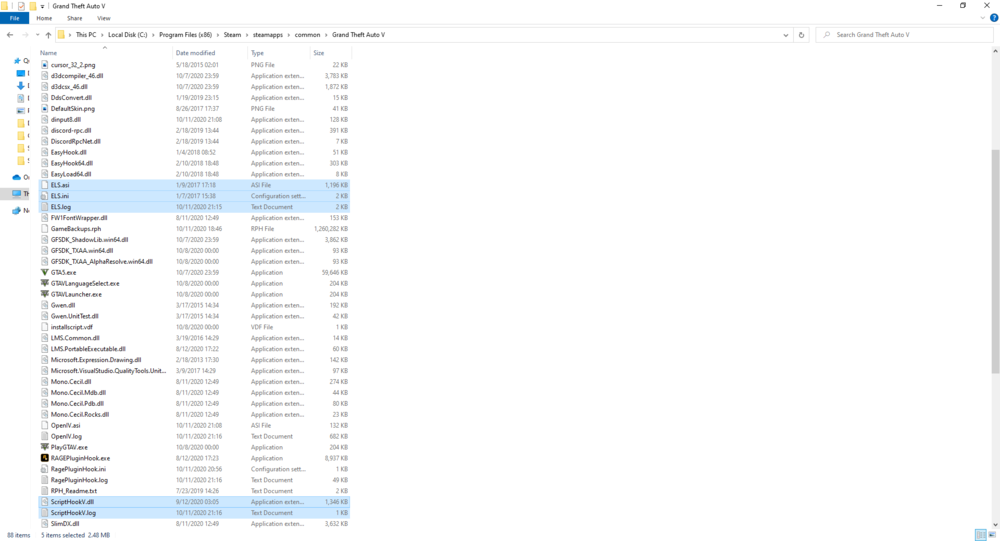Switch to the View ribbon tab

pos(104,19)
